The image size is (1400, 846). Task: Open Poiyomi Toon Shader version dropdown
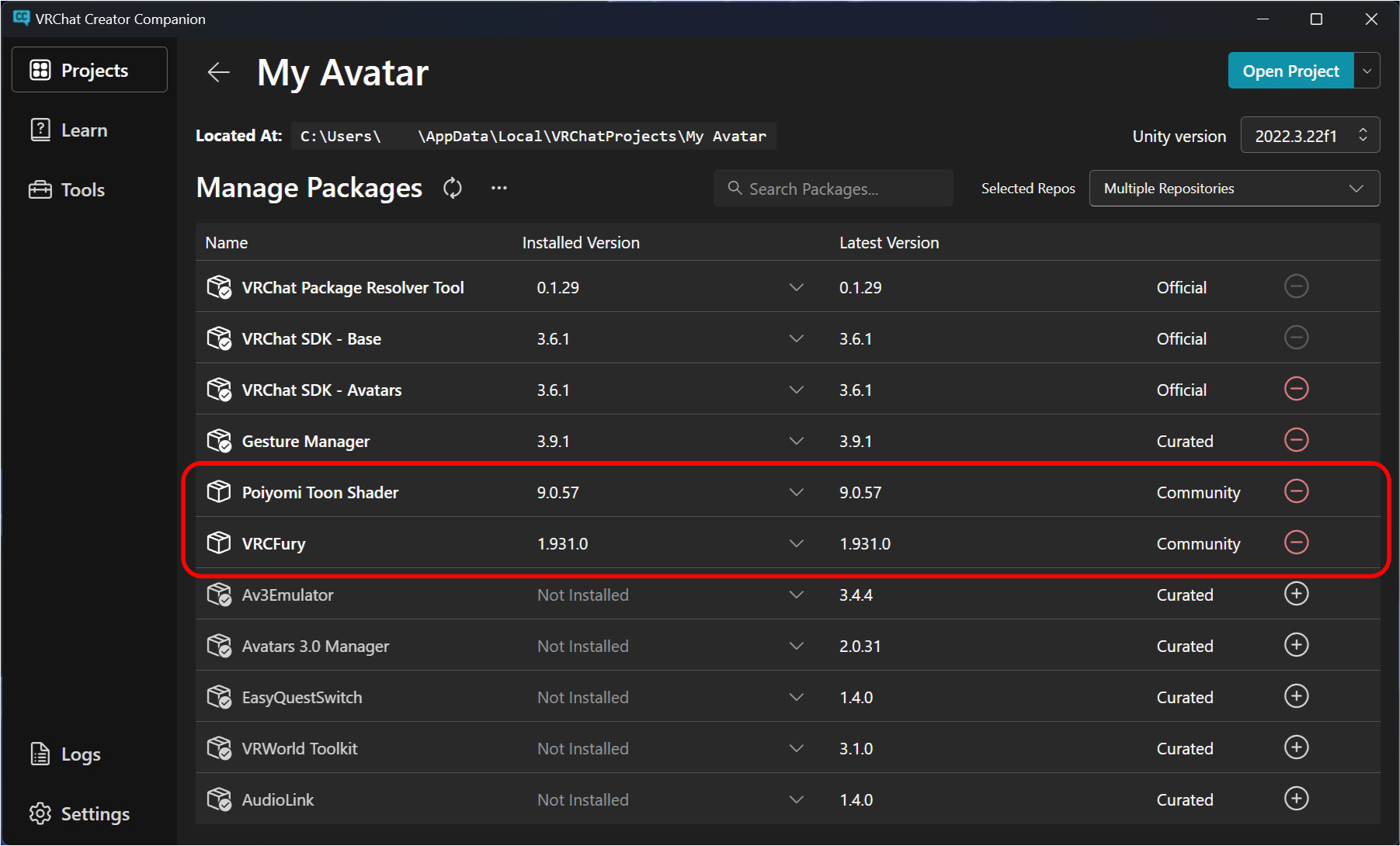[x=796, y=492]
